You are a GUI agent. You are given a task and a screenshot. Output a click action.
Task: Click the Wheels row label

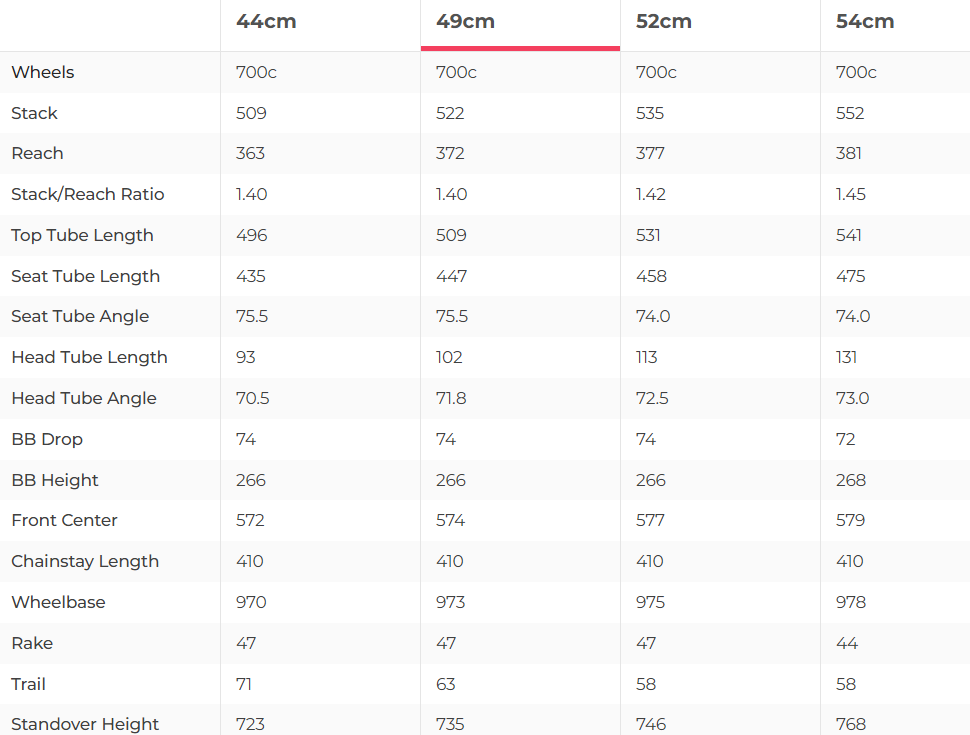point(43,72)
